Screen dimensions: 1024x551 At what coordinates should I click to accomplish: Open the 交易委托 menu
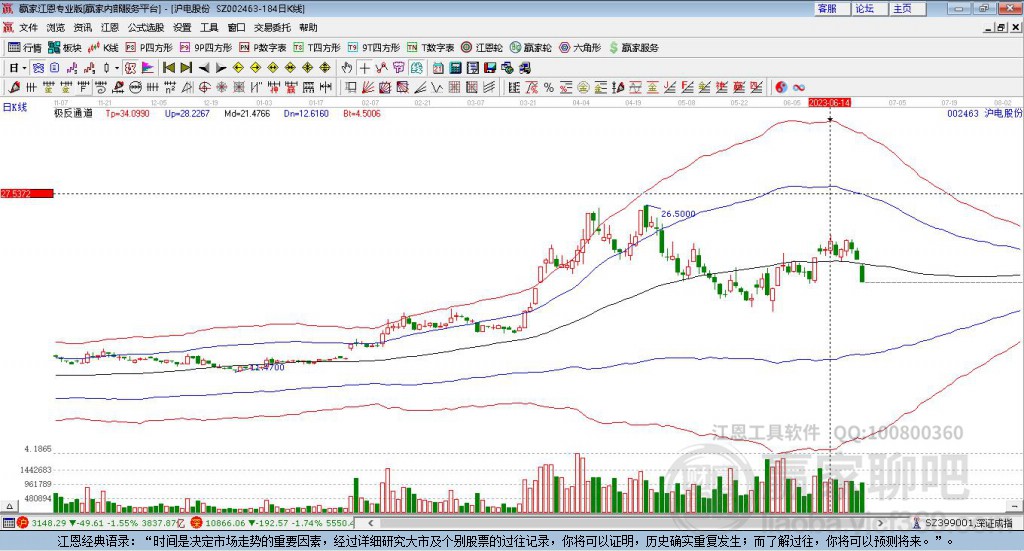point(272,27)
